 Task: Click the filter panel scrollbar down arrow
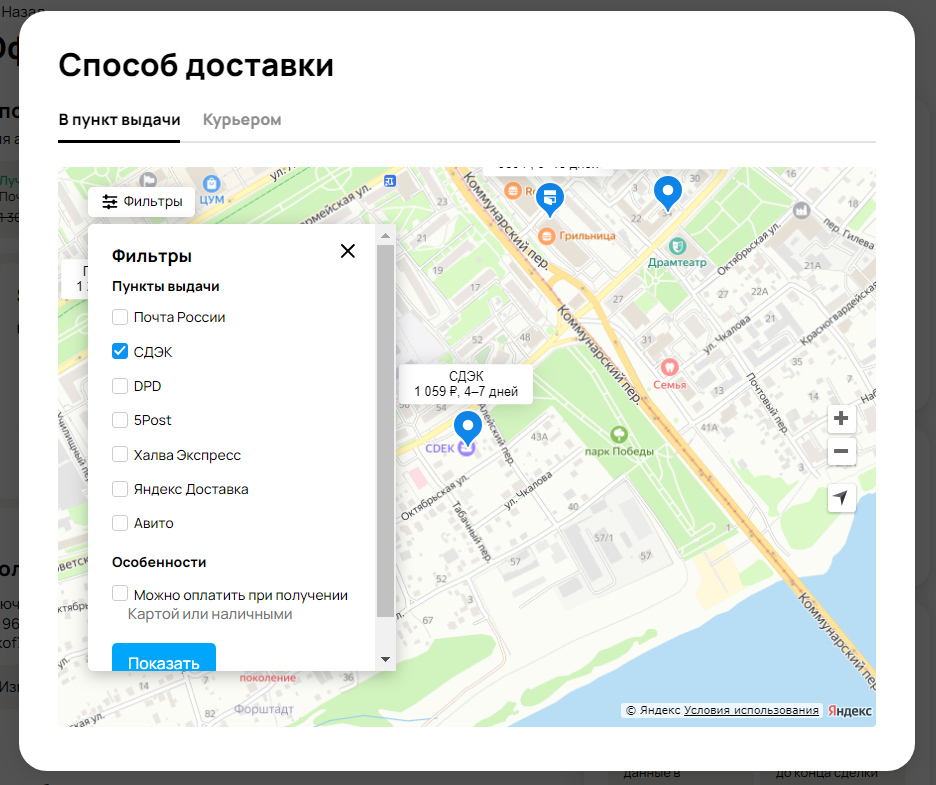point(386,660)
